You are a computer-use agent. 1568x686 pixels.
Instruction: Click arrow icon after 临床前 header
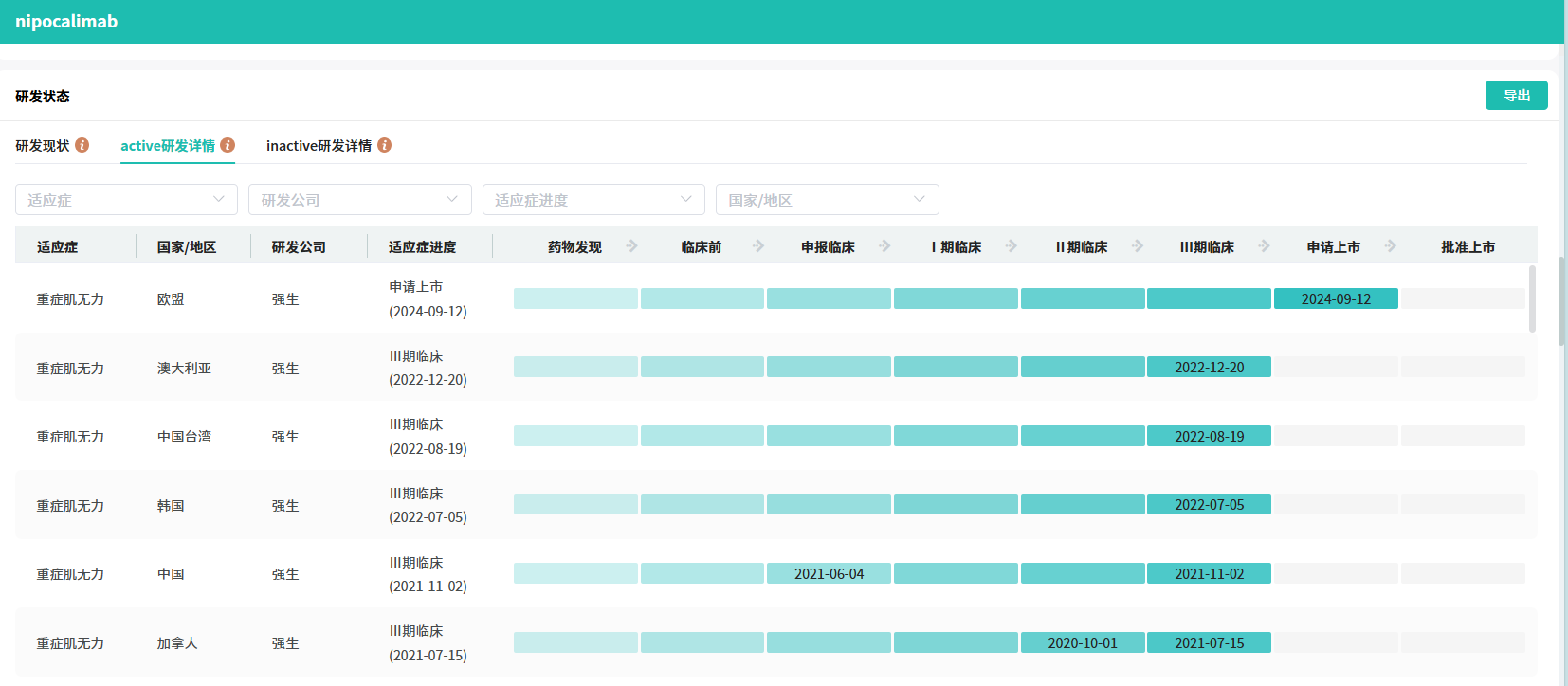pos(758,246)
